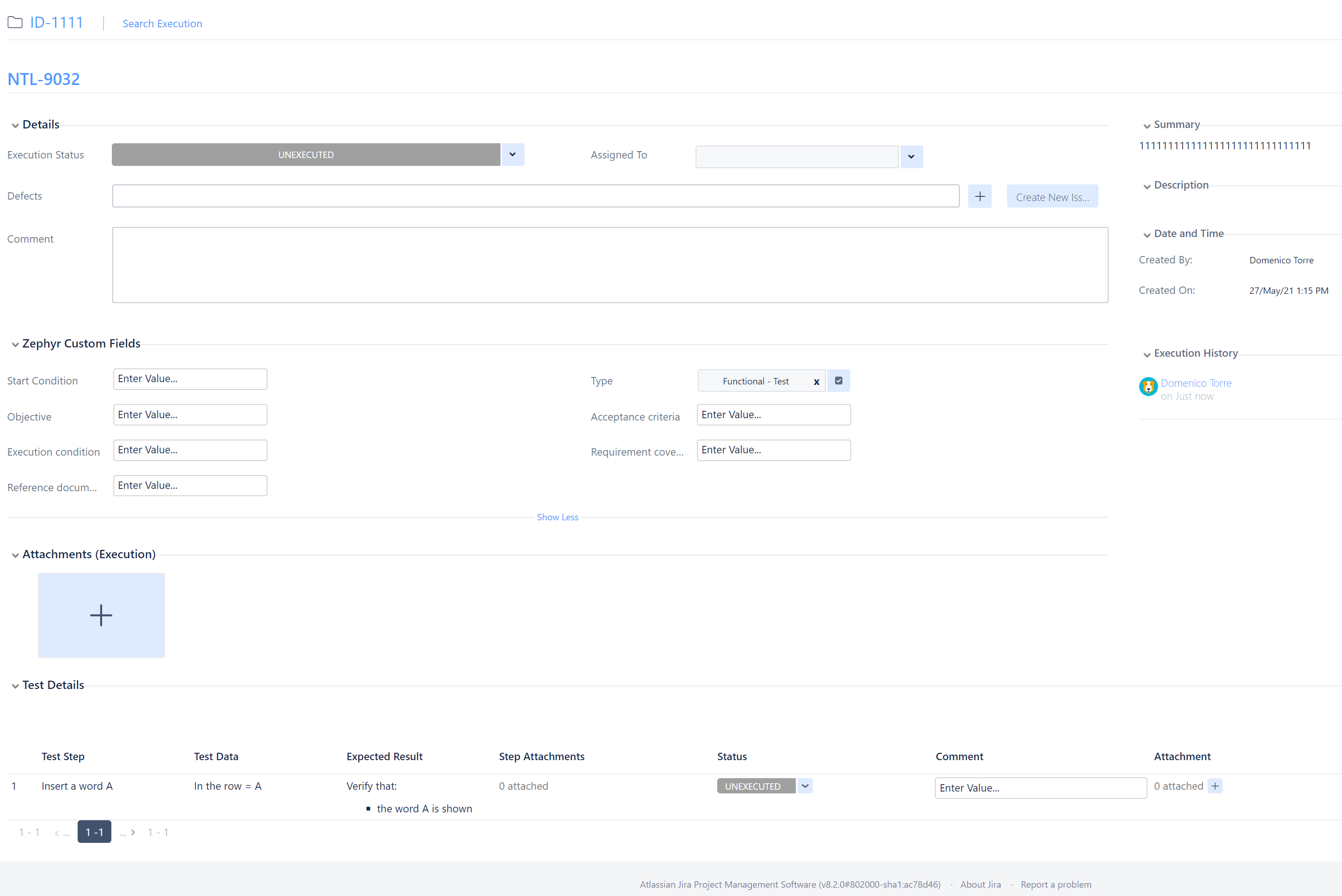
Task: Collapse the Summary panel
Action: click(1146, 125)
